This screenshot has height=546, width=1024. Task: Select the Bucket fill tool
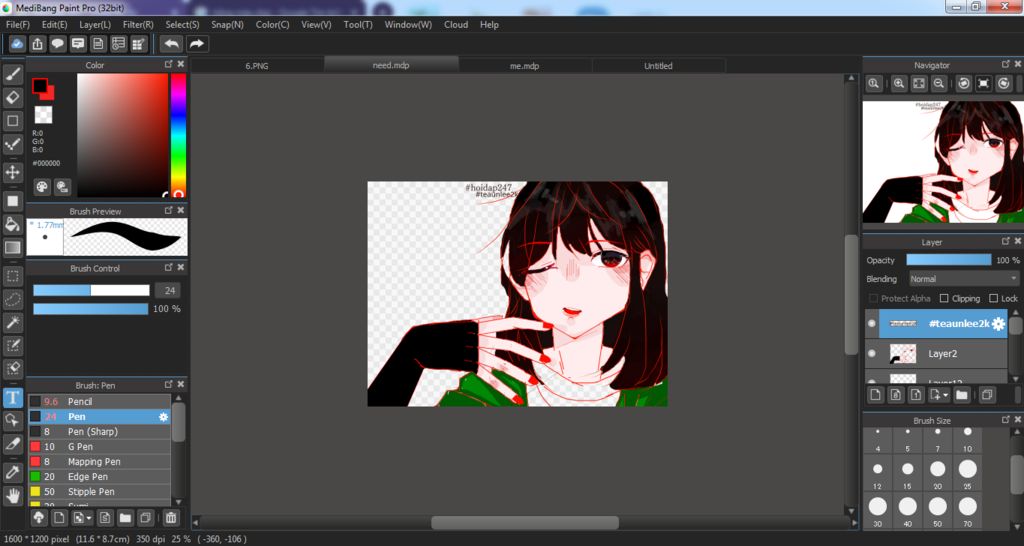[12, 224]
